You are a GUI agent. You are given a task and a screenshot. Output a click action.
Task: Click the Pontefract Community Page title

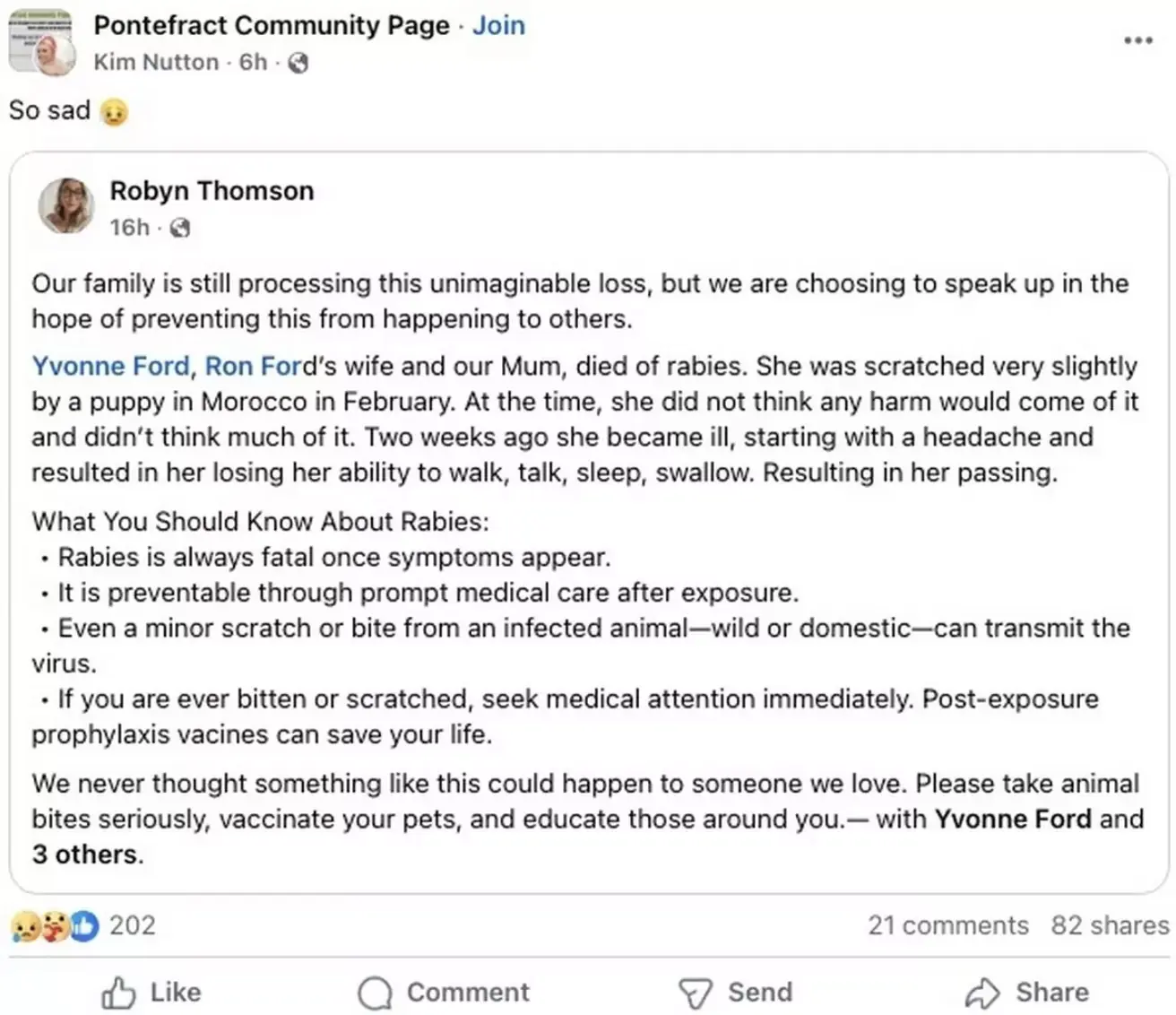click(271, 25)
